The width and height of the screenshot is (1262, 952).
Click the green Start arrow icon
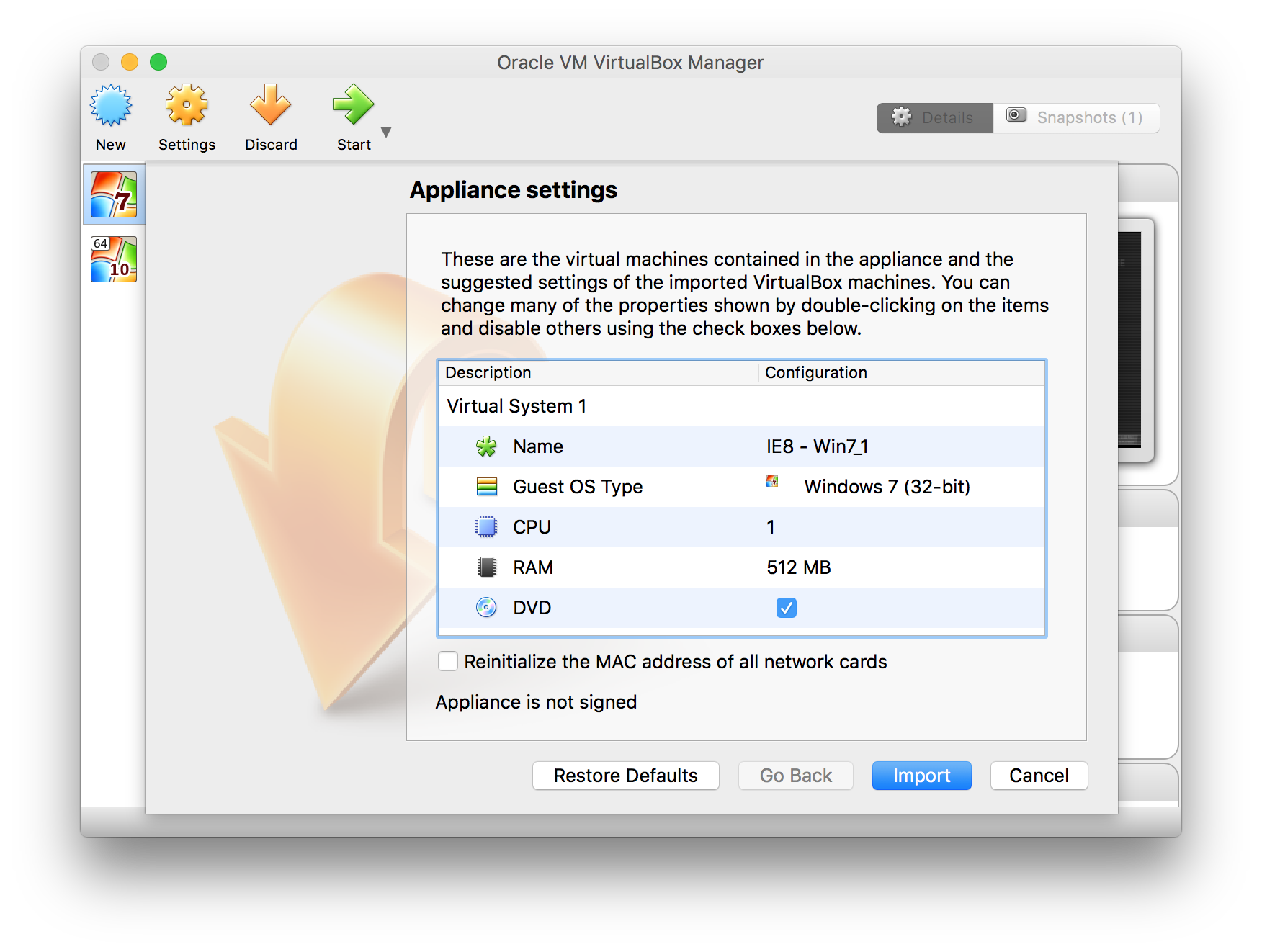pos(354,106)
